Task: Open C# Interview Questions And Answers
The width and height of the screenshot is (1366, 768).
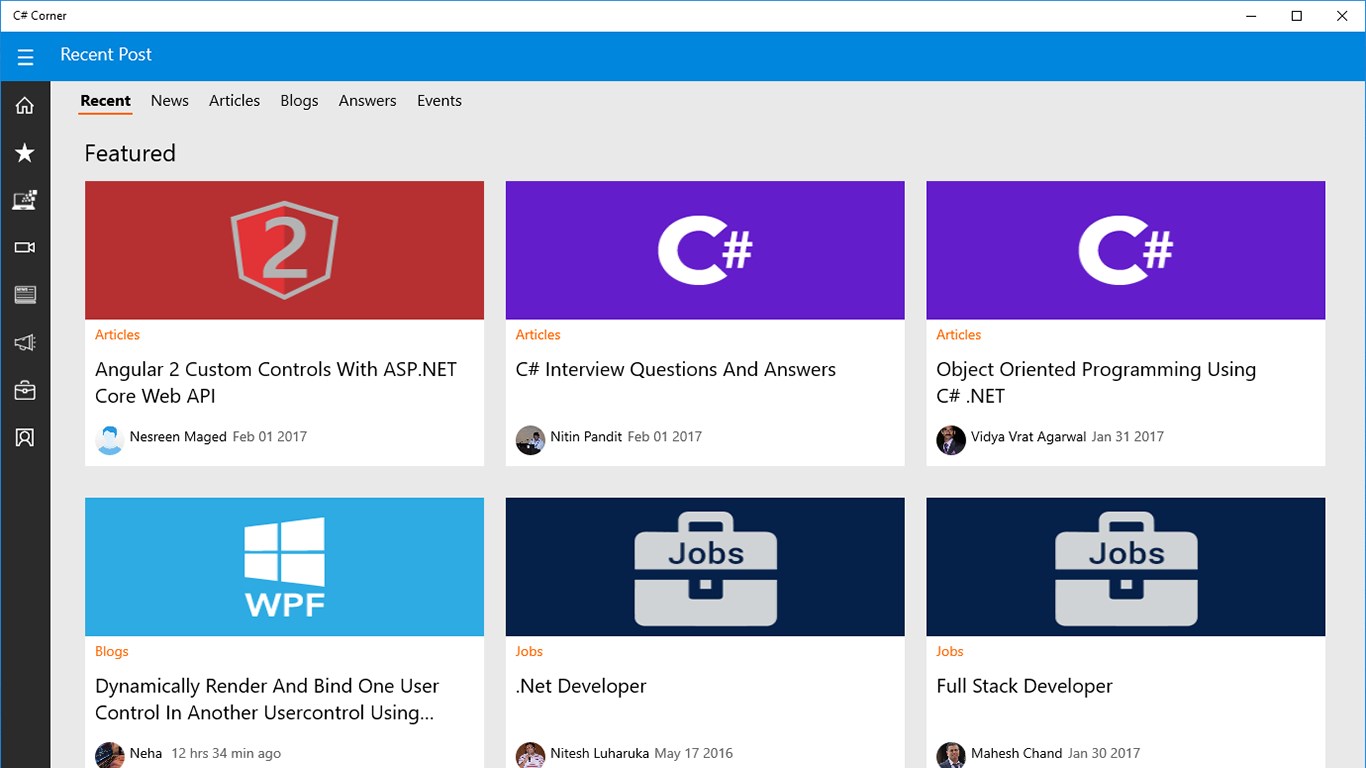Action: tap(675, 370)
